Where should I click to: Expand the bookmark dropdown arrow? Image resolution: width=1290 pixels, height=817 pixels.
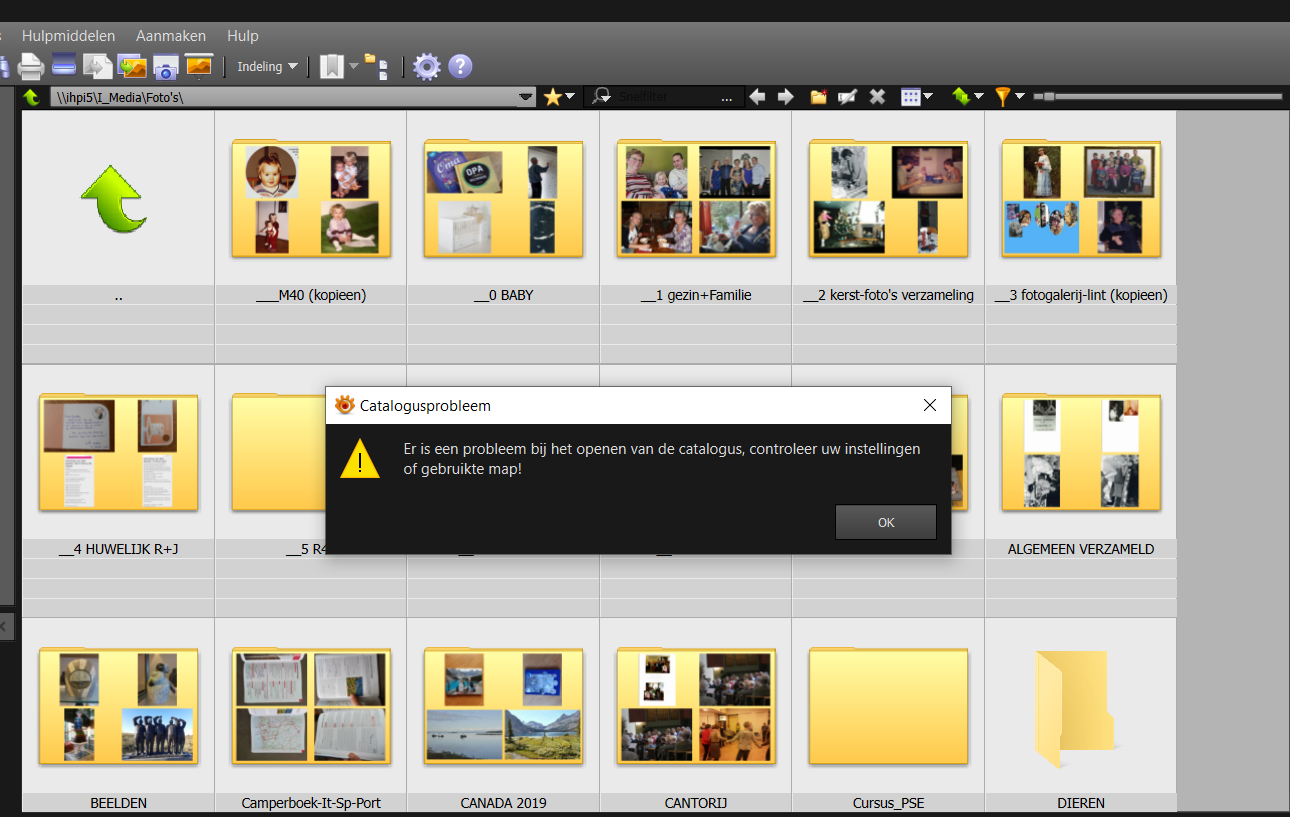354,67
